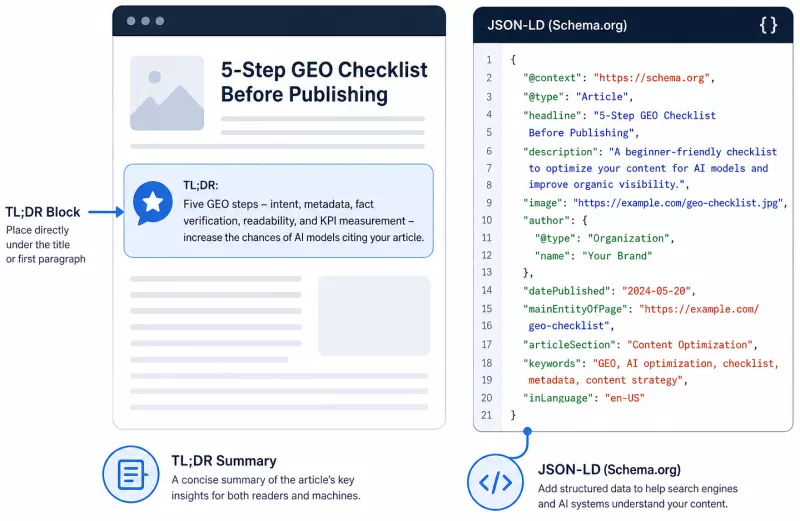Click the "2024-05-20" datePublished value
Screen dimensions: 800x521
656,291
